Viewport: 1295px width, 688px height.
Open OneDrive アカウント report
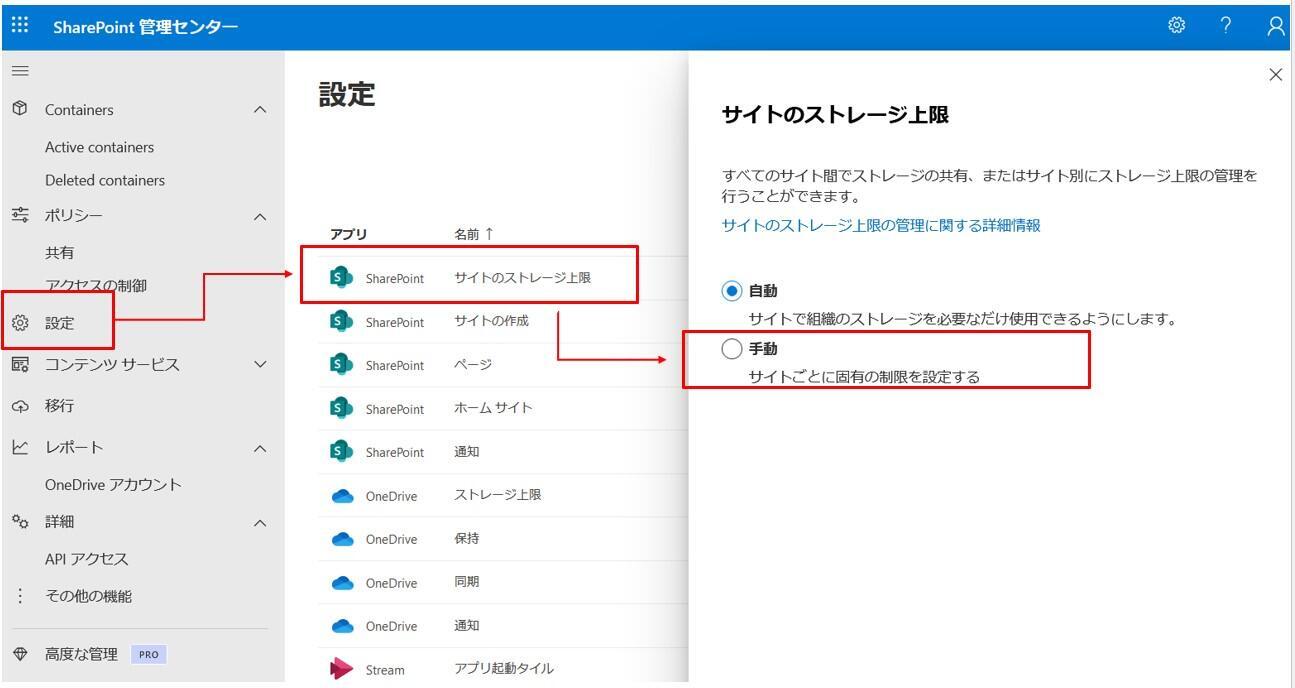pos(113,484)
